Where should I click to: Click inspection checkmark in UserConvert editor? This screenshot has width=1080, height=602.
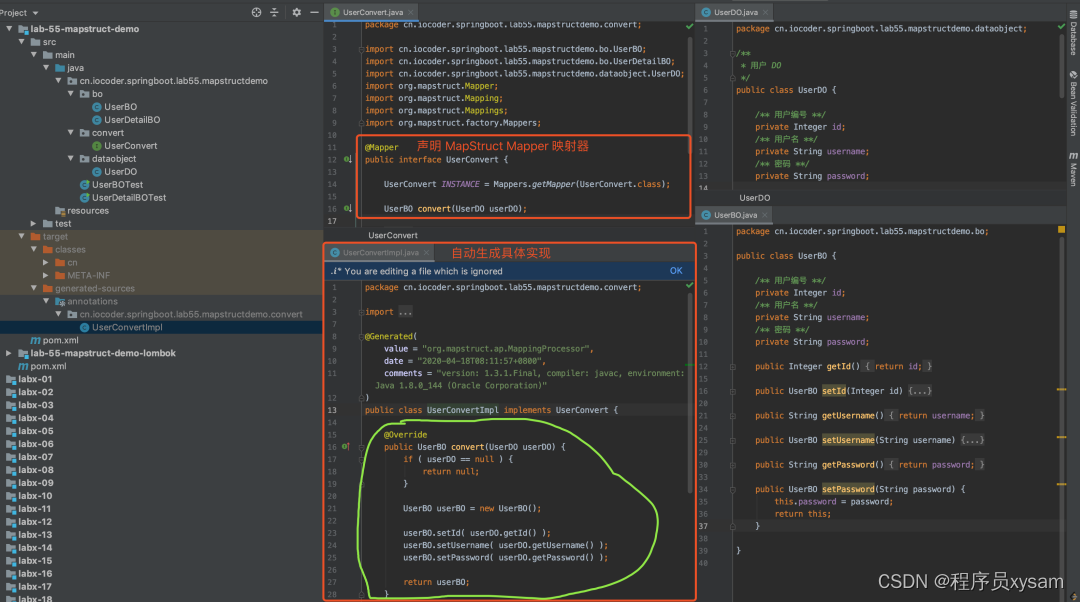[689, 26]
